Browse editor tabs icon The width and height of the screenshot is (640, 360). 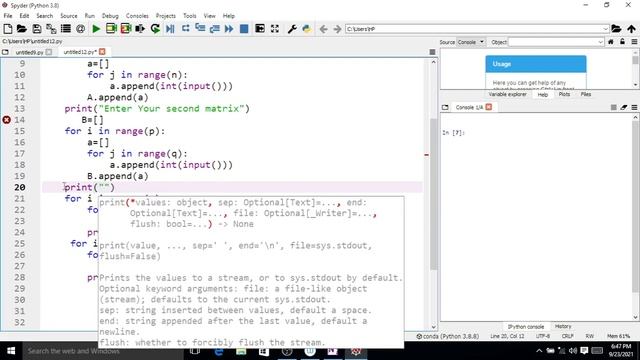[5, 52]
